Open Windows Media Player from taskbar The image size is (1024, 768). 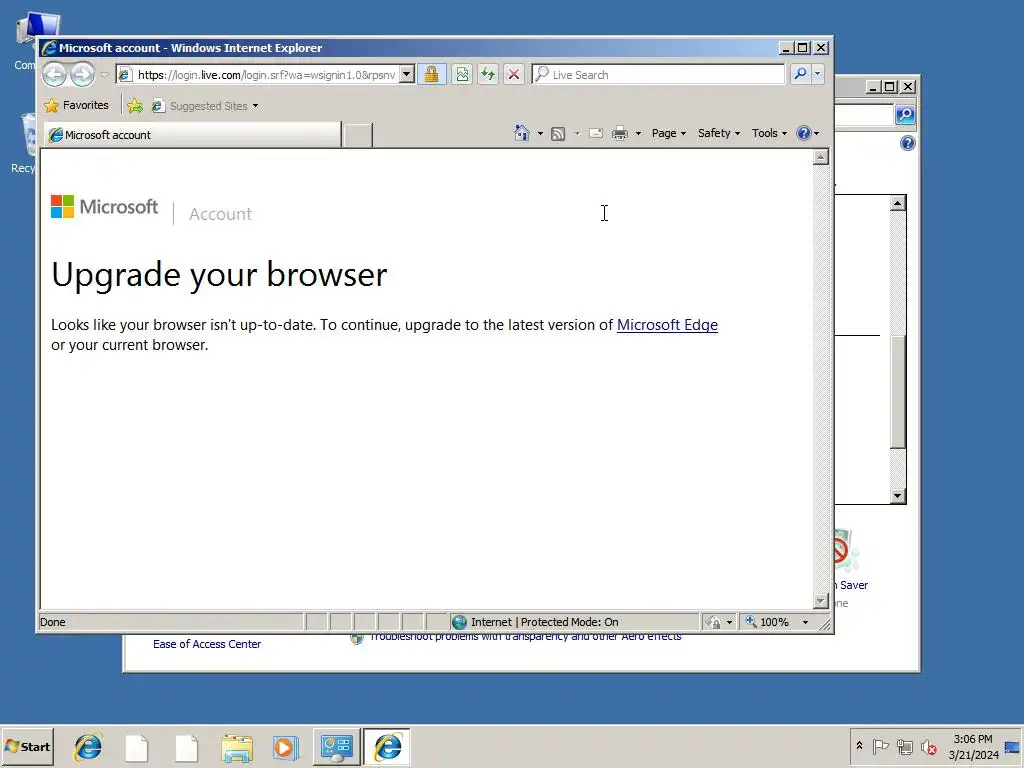tap(286, 747)
